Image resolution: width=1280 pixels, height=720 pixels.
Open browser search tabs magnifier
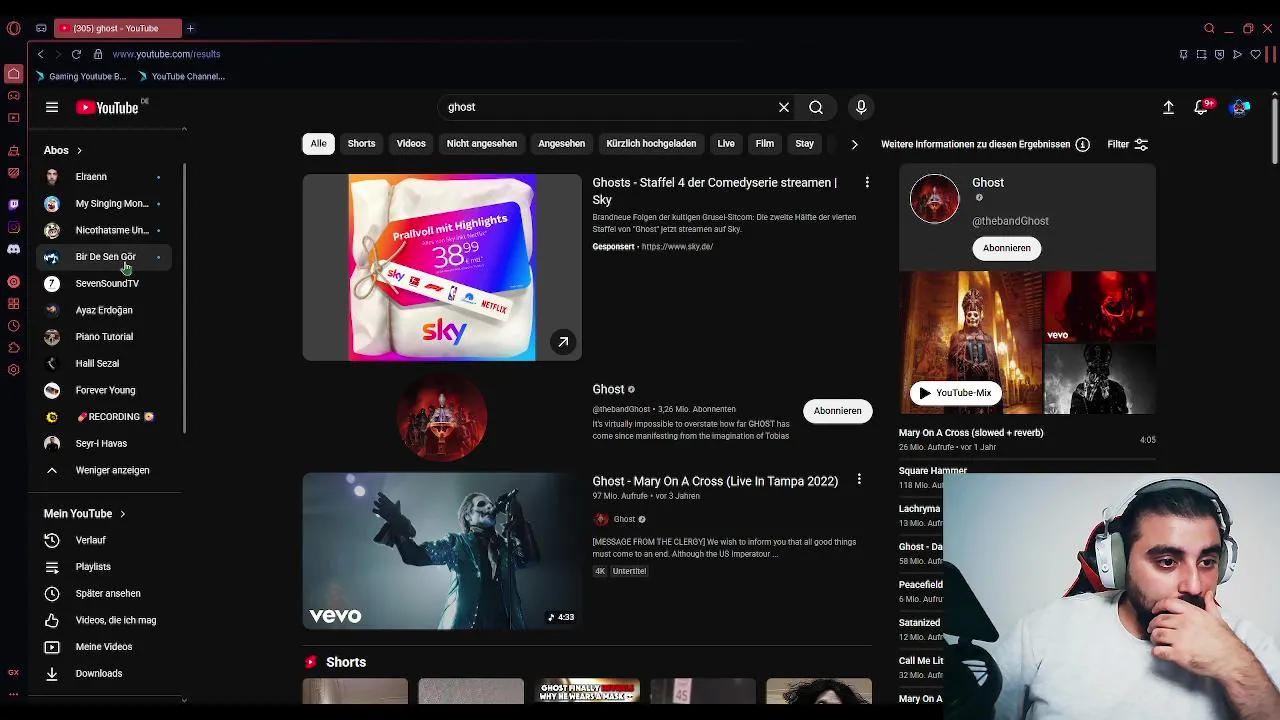tap(1209, 28)
